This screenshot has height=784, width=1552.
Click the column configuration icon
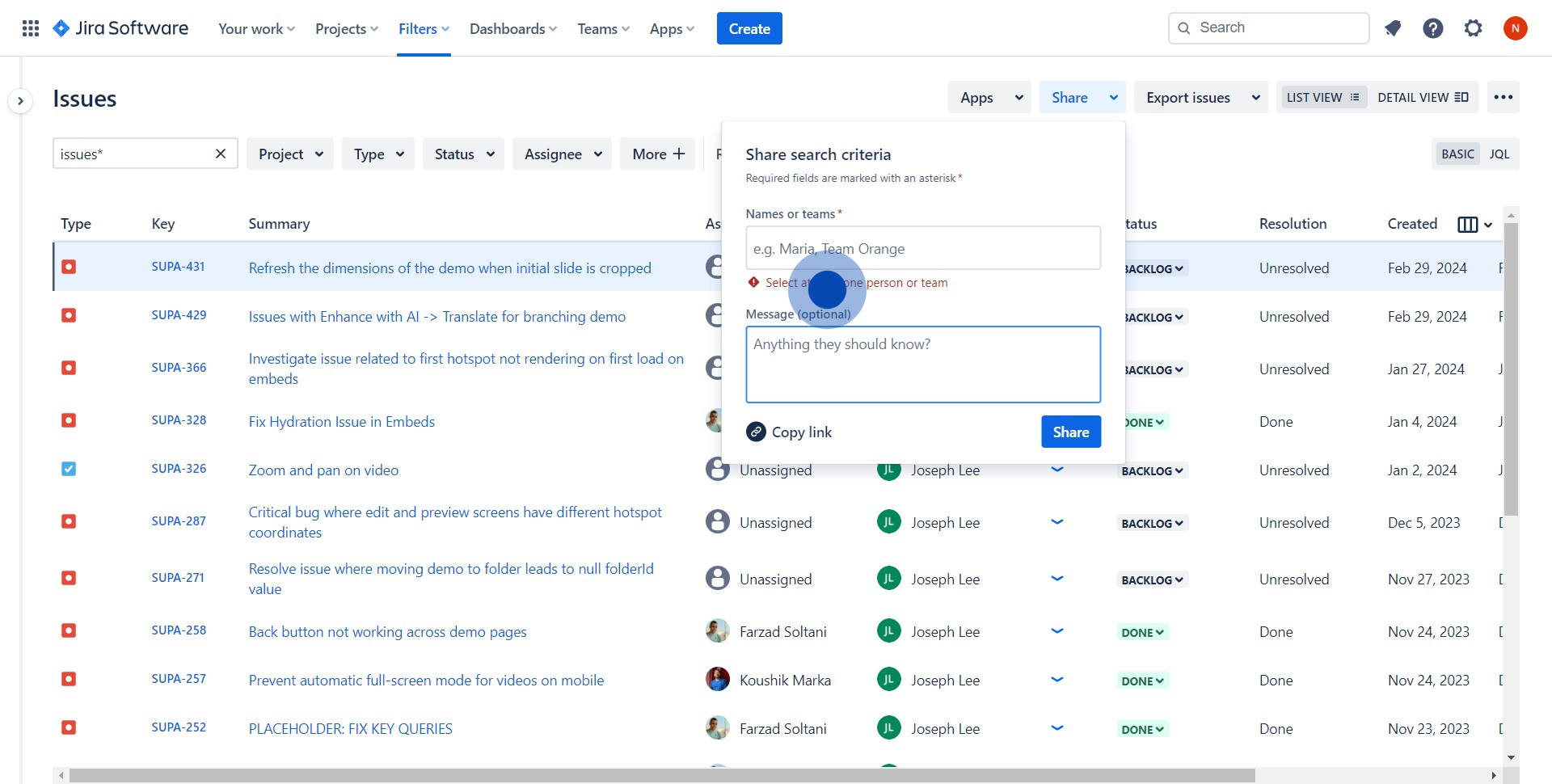tap(1467, 225)
